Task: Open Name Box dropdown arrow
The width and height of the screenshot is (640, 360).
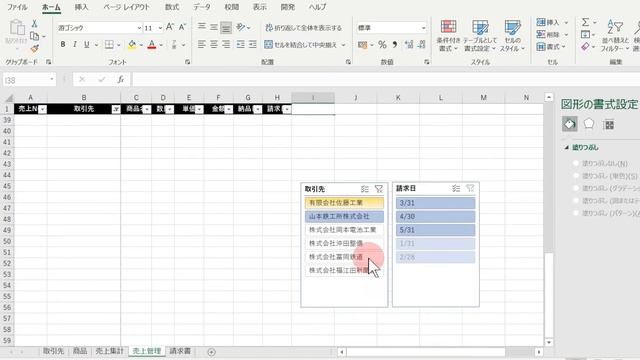Action: [52, 79]
